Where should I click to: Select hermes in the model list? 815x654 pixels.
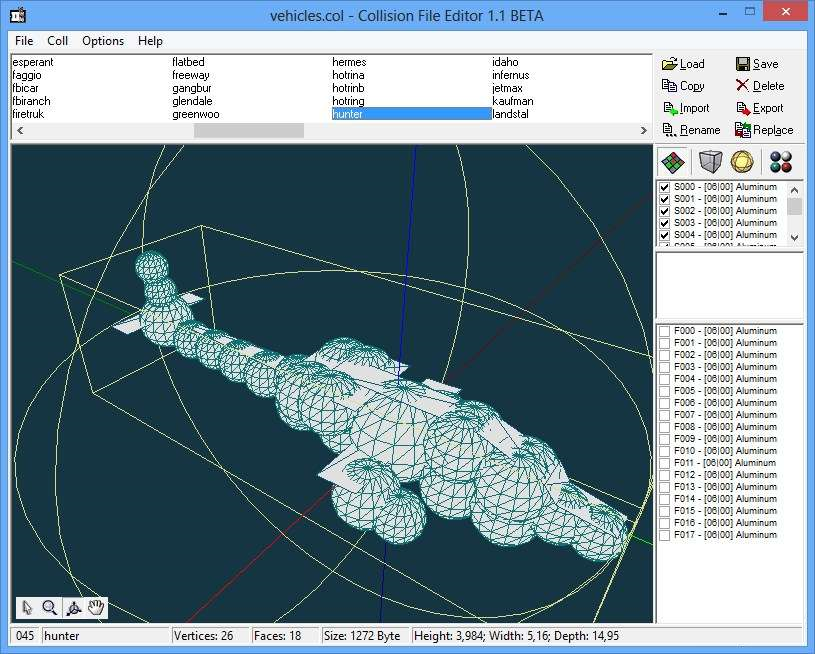[349, 62]
